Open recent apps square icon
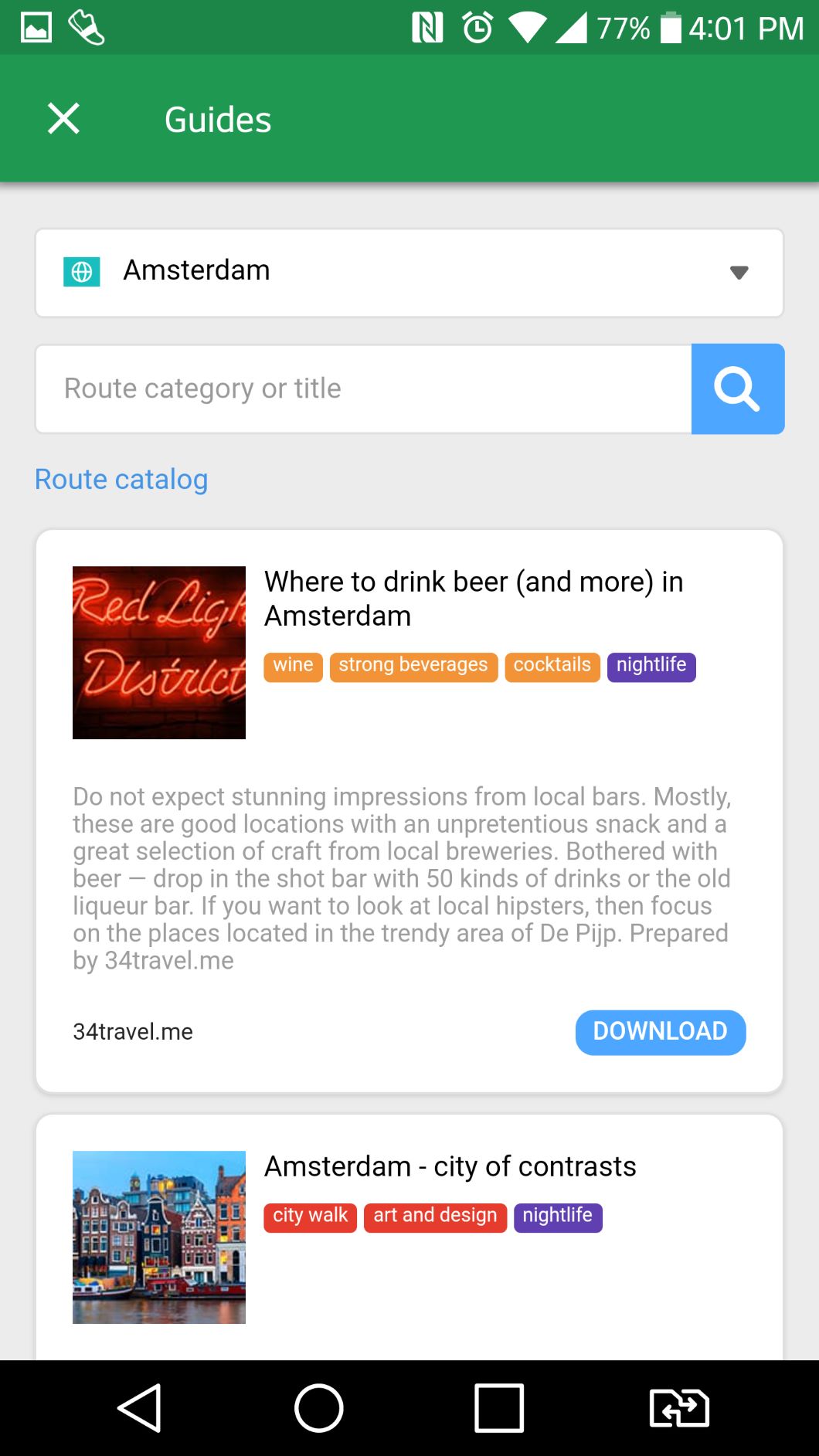819x1456 pixels. (498, 1408)
